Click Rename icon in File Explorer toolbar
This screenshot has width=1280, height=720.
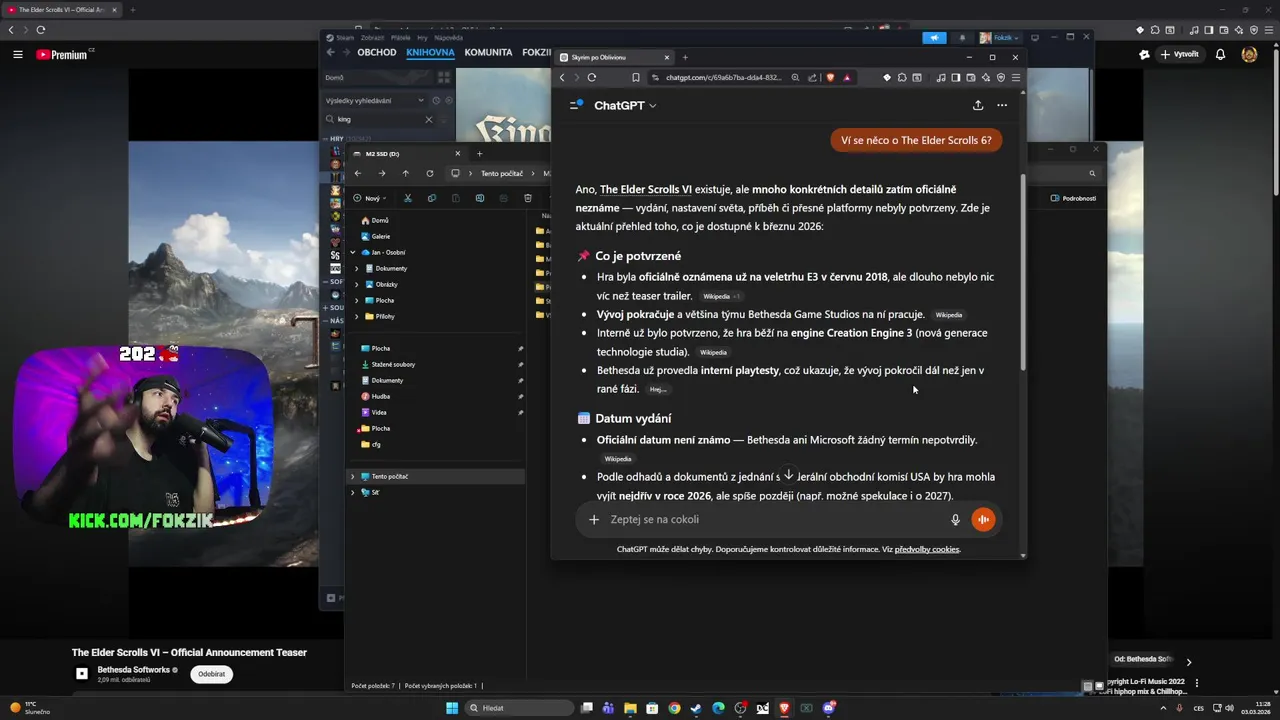(480, 198)
